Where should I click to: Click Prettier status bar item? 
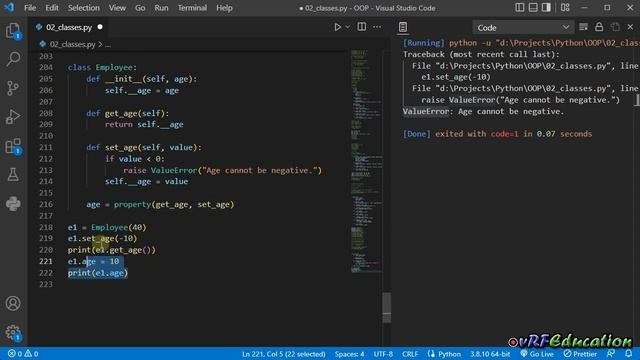(580, 354)
